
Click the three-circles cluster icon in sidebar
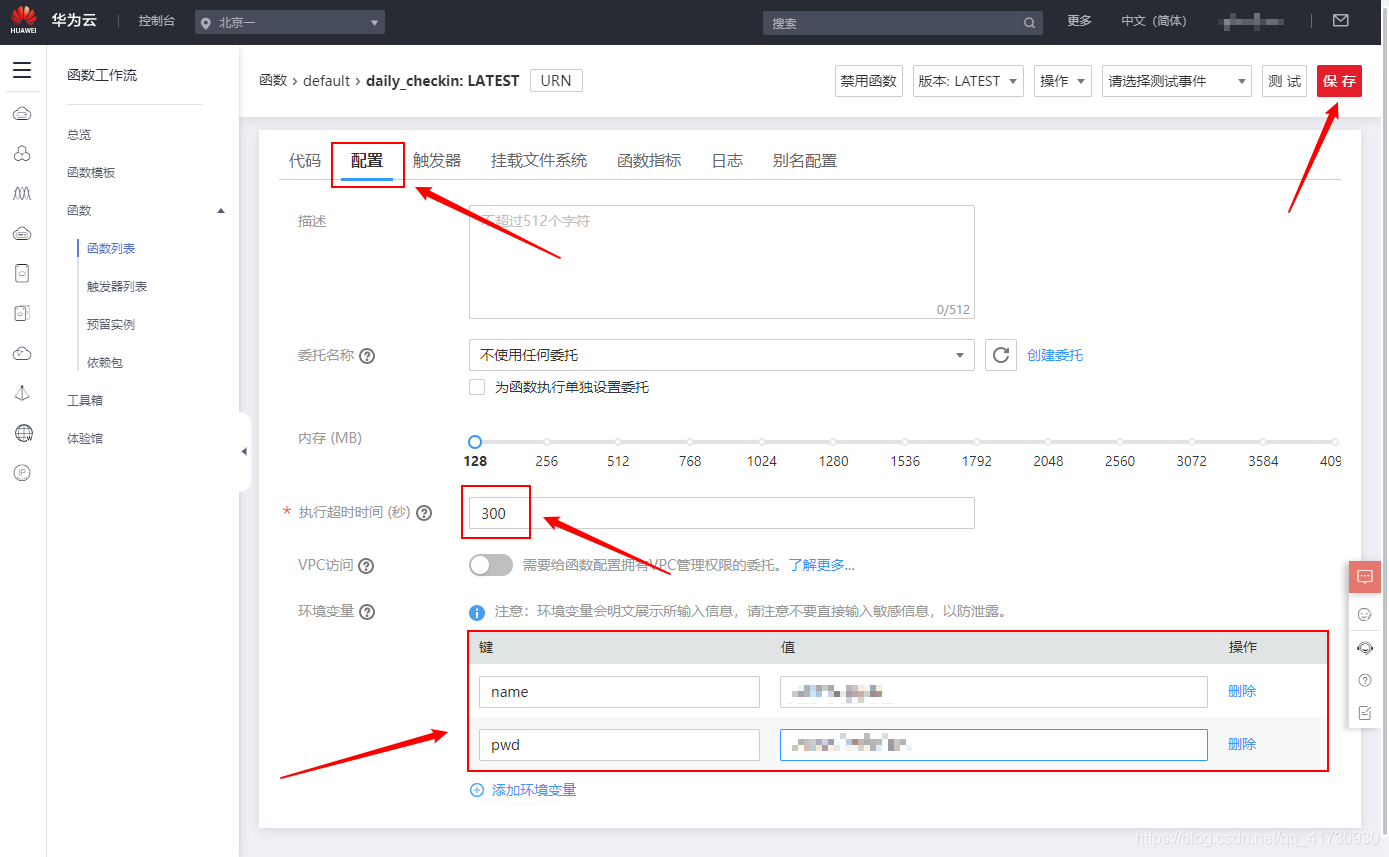point(22,153)
